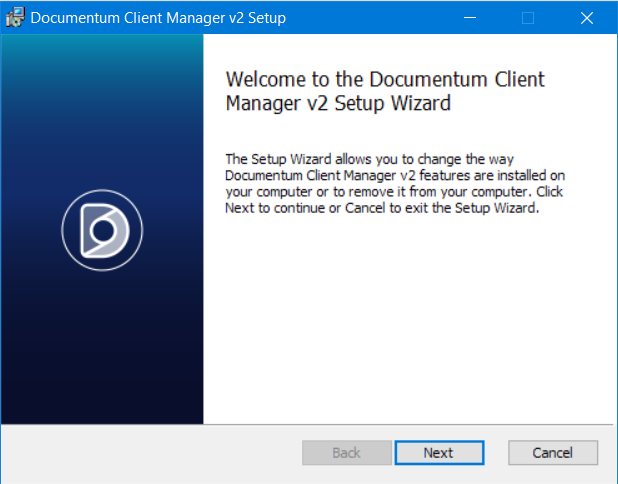Click empty white area below the description
This screenshot has width=618, height=484.
click(x=410, y=320)
